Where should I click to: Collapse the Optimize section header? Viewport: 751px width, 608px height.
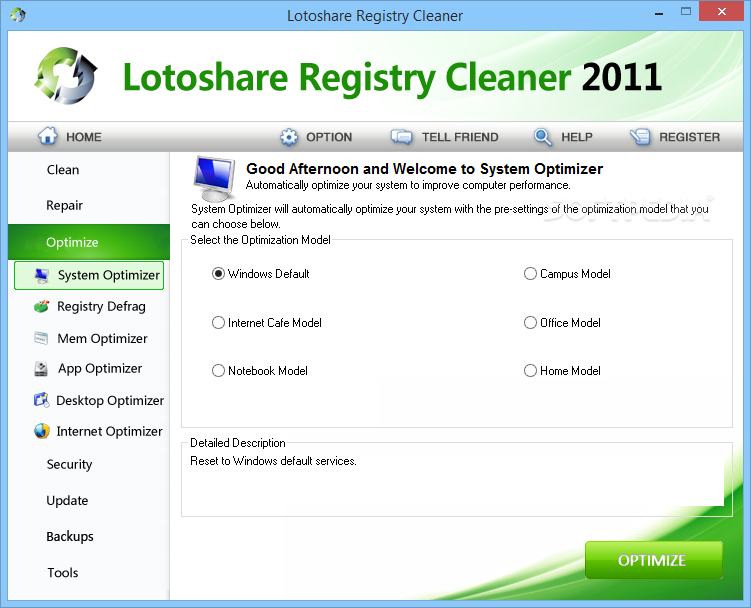pyautogui.click(x=89, y=242)
